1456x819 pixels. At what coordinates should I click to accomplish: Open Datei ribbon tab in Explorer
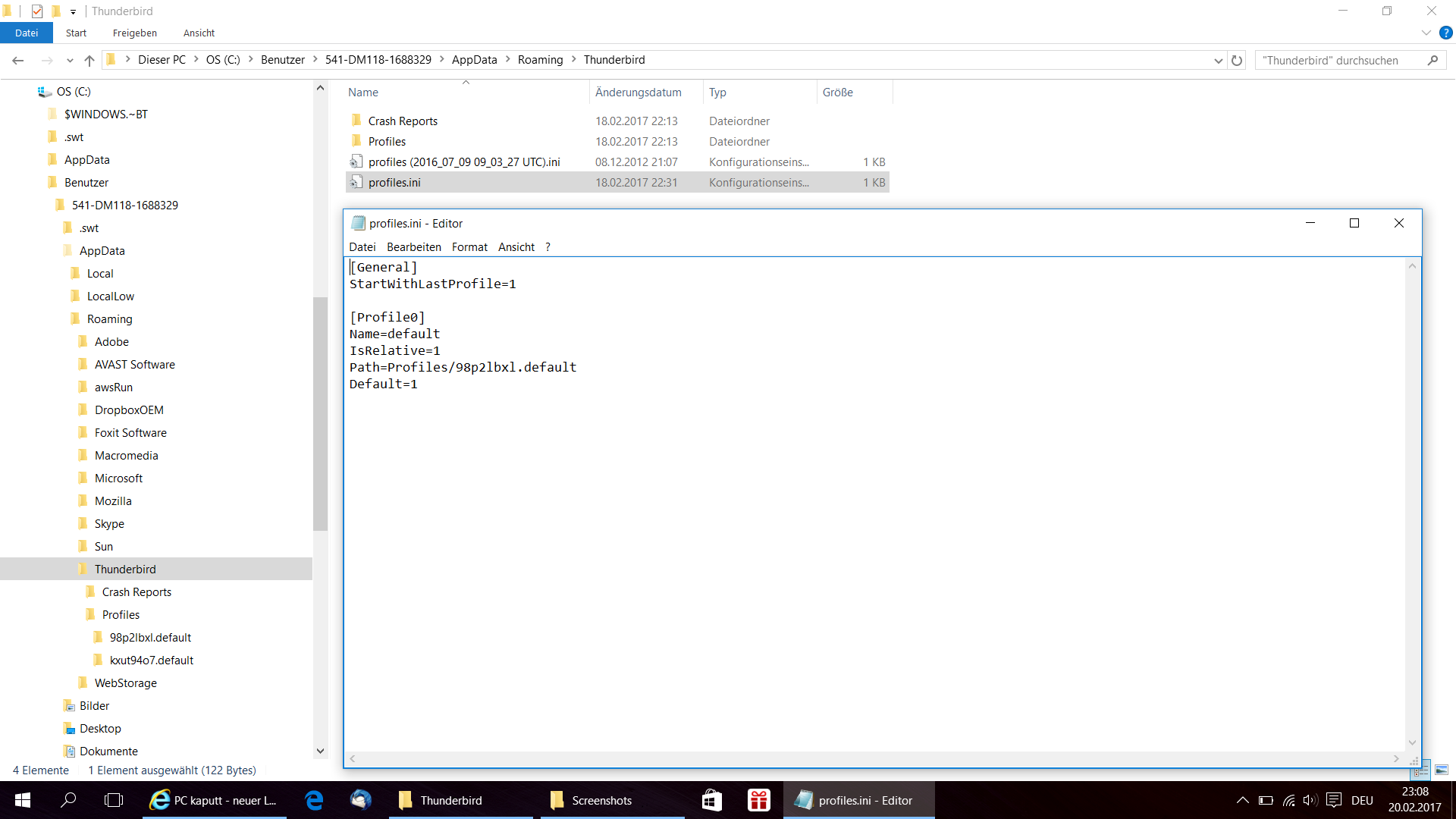pyautogui.click(x=27, y=33)
